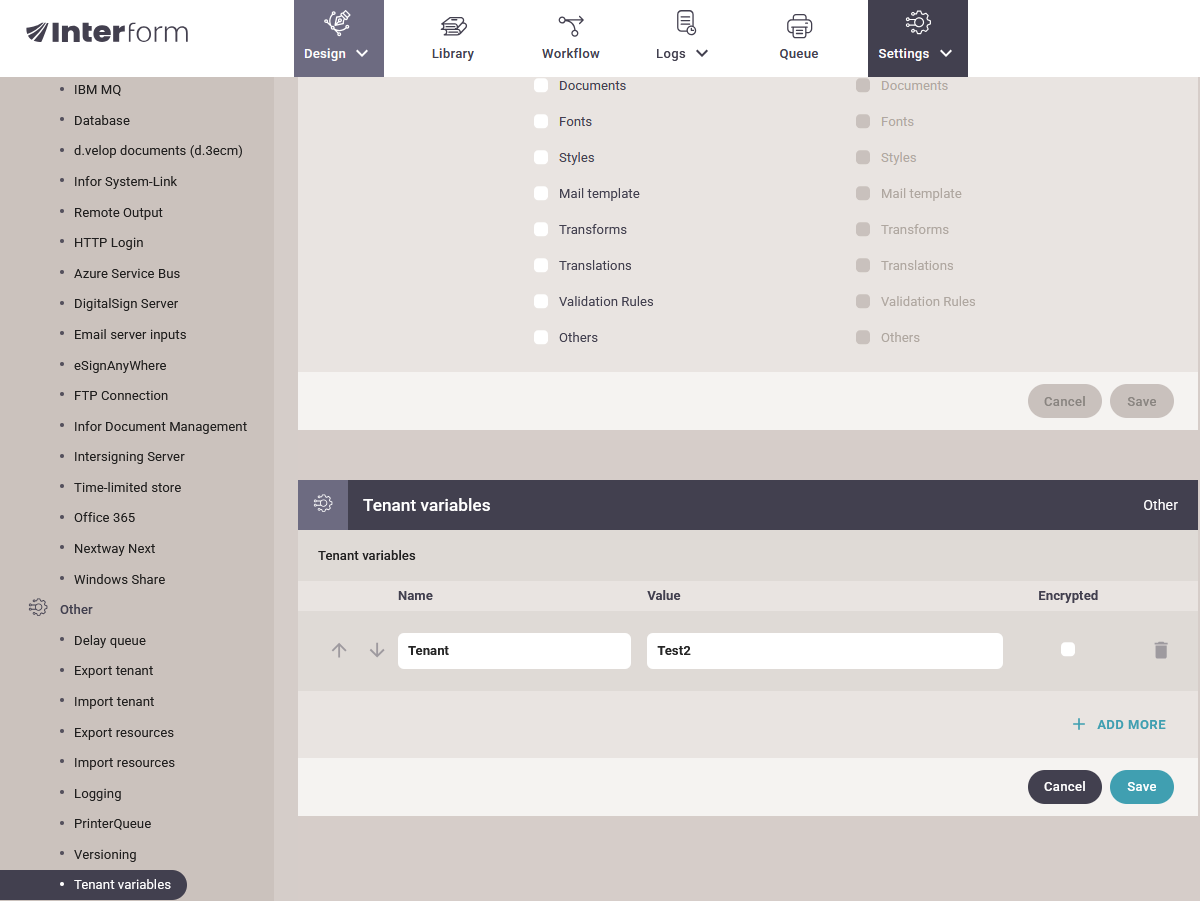Move Tenant variable up with arrow

339,650
